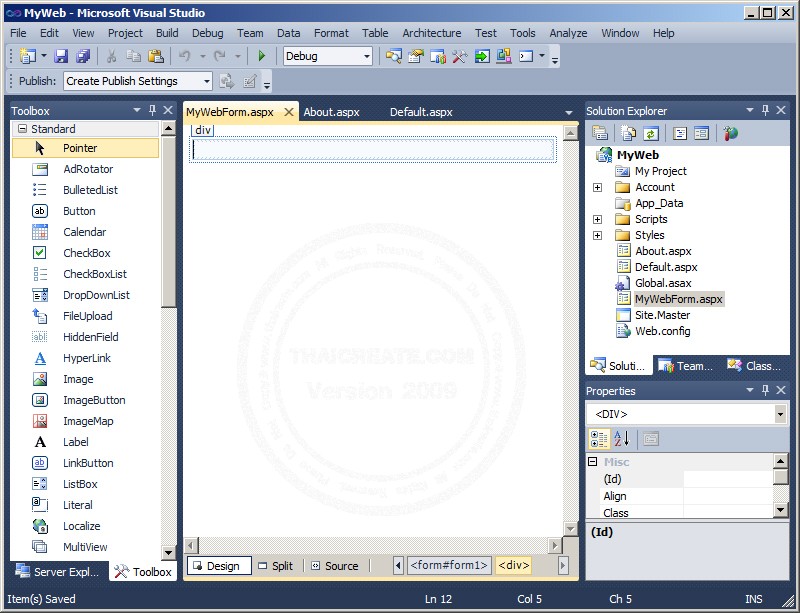Open the document tabs list dropdown arrow

pos(569,112)
